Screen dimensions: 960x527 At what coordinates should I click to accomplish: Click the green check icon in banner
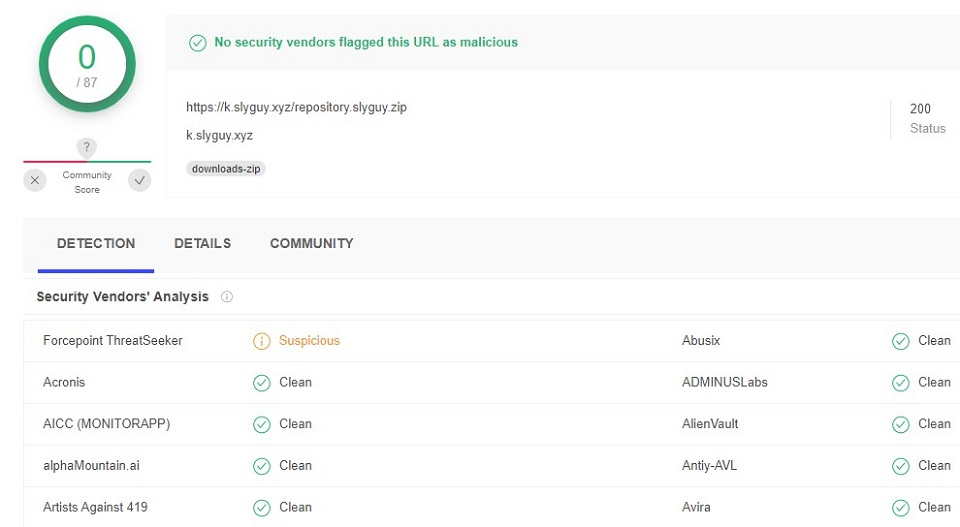pyautogui.click(x=198, y=43)
